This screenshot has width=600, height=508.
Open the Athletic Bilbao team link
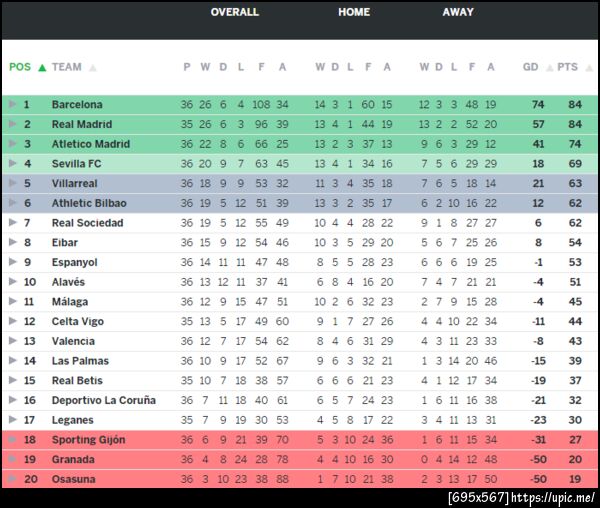click(89, 203)
